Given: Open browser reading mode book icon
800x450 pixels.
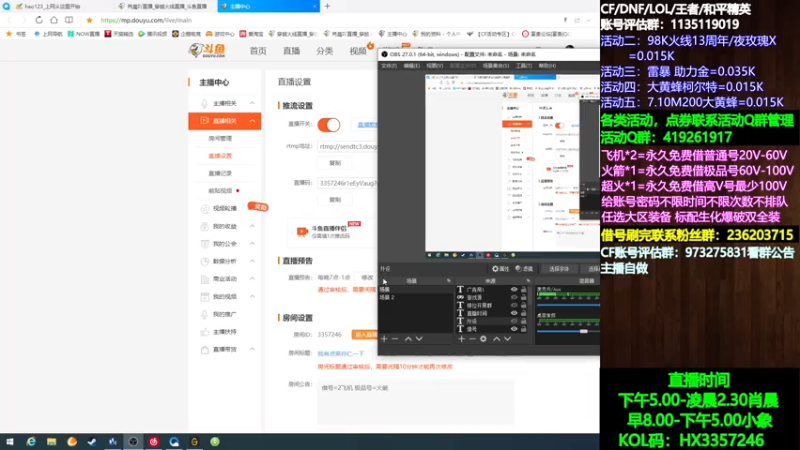Looking at the screenshot, I should click(69, 20).
